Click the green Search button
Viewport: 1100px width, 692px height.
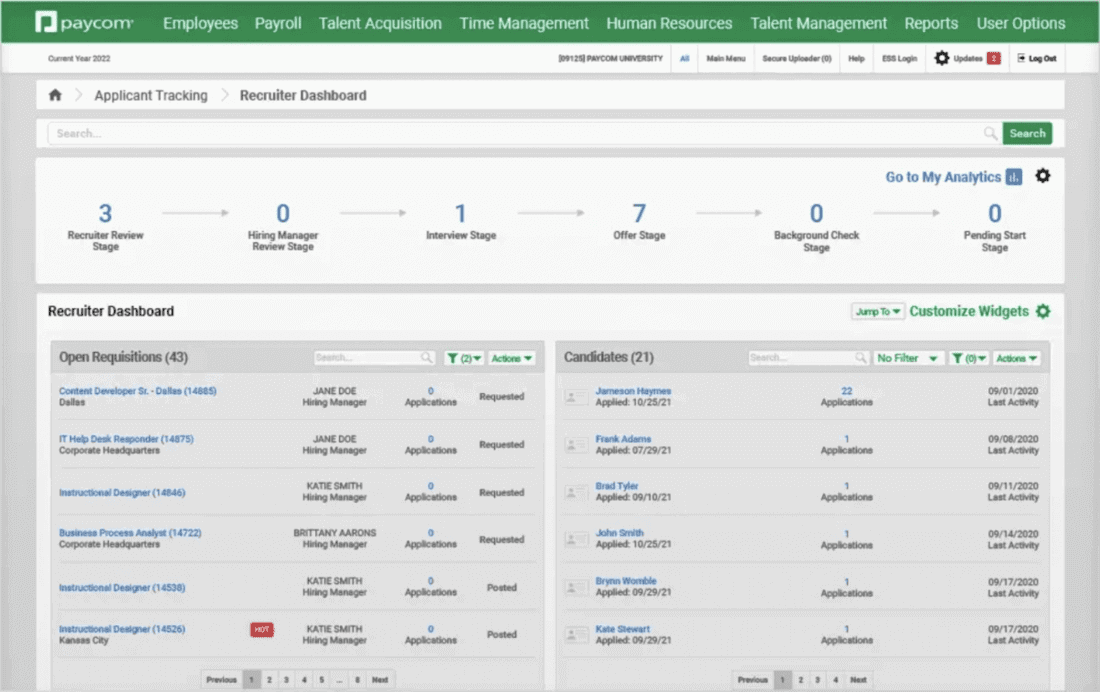pyautogui.click(x=1027, y=133)
